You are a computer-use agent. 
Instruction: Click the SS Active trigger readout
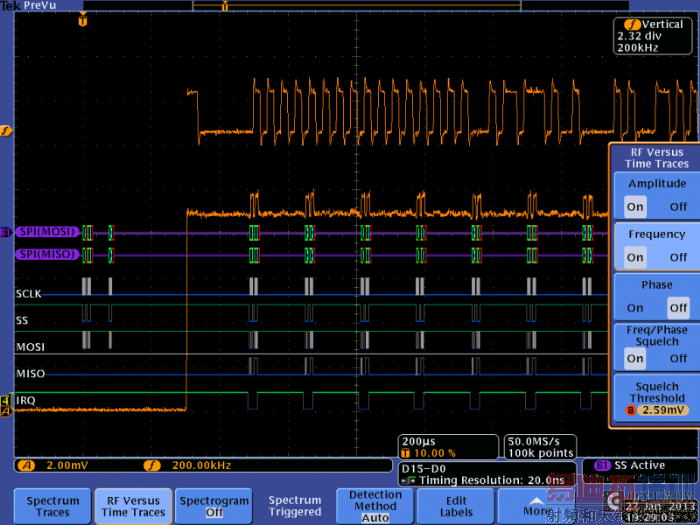(x=639, y=465)
